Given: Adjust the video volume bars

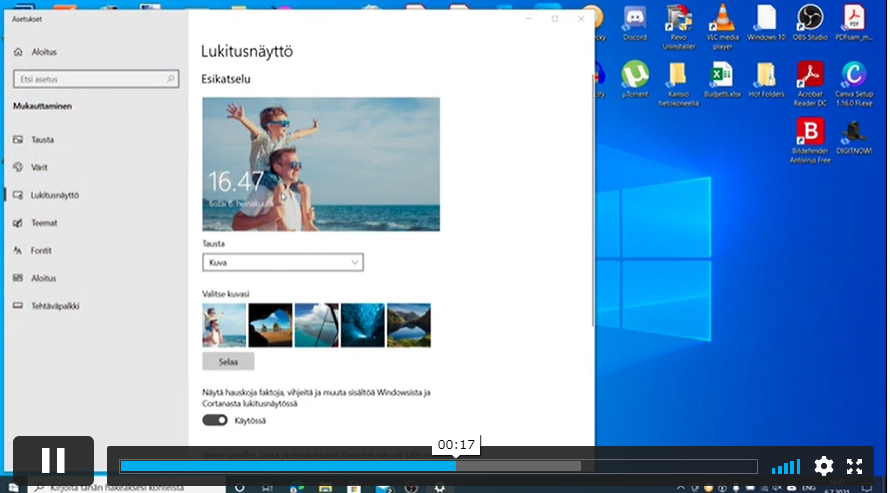Looking at the screenshot, I should (786, 466).
